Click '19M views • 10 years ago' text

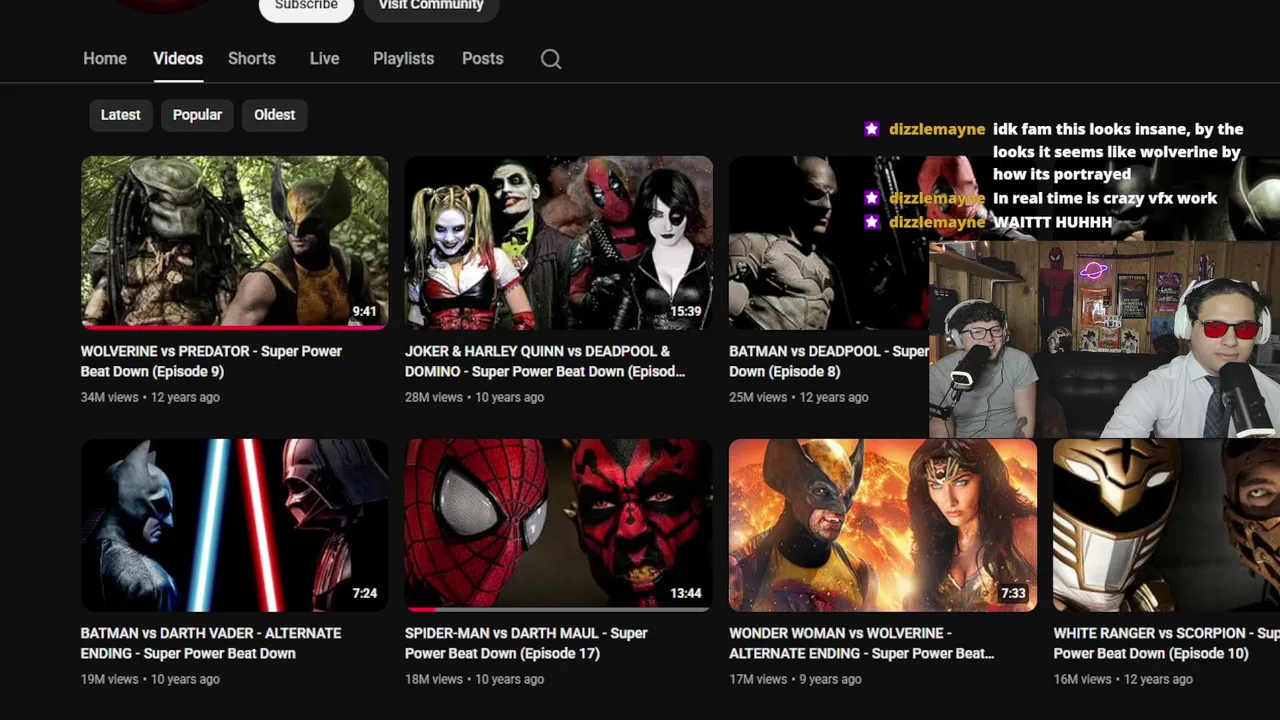coord(150,679)
